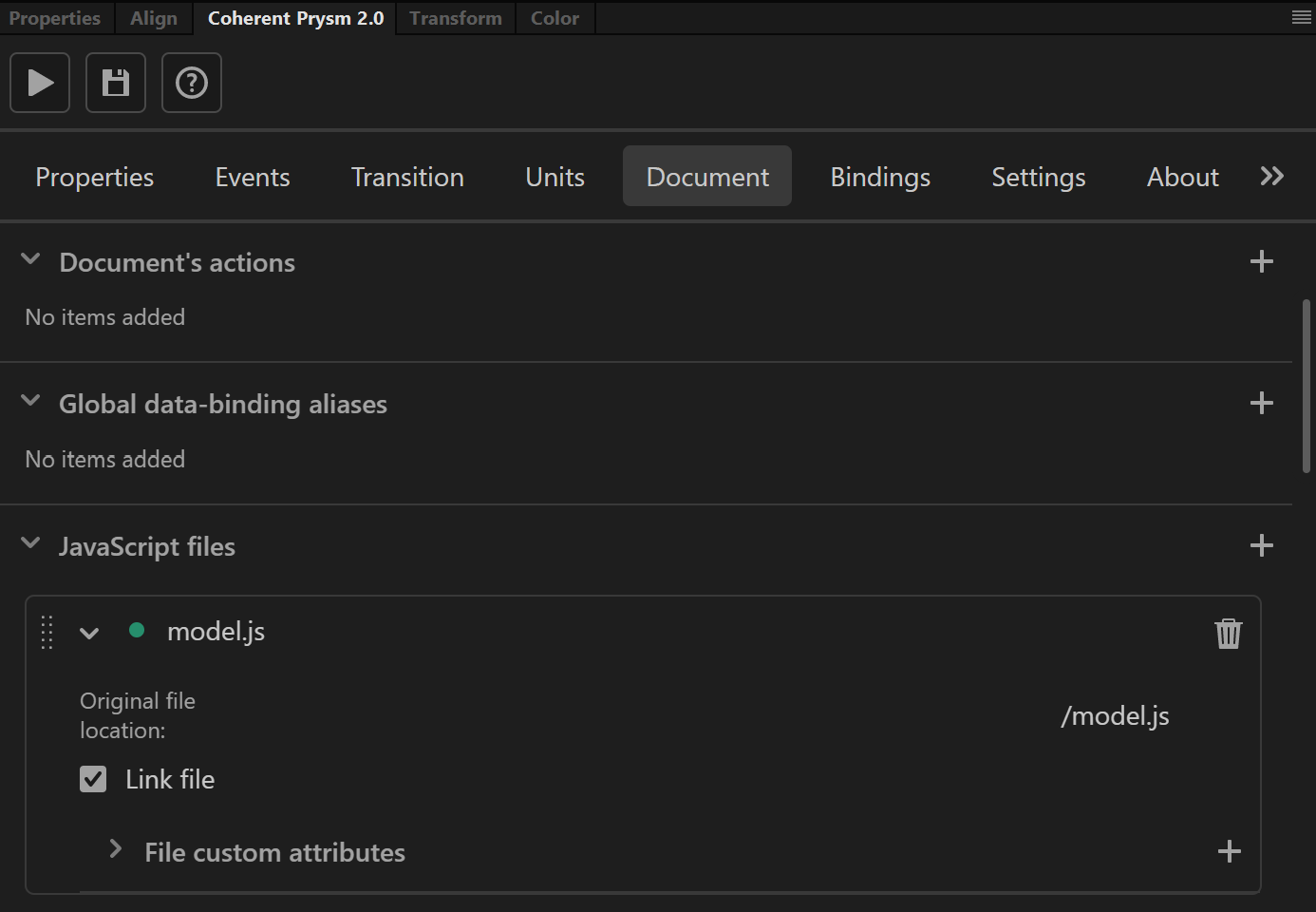Image resolution: width=1316 pixels, height=912 pixels.
Task: Collapse the JavaScript files section
Action: pyautogui.click(x=30, y=542)
